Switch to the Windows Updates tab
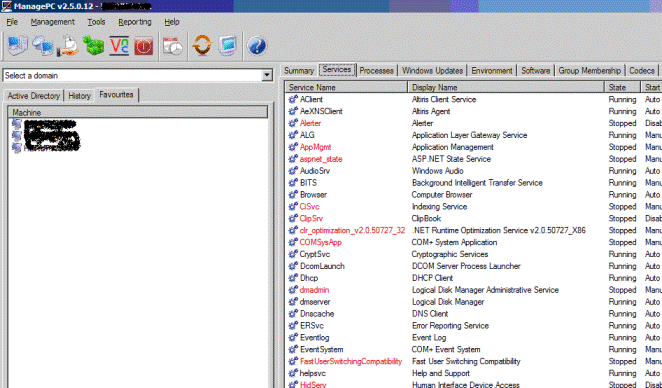 [x=432, y=71]
